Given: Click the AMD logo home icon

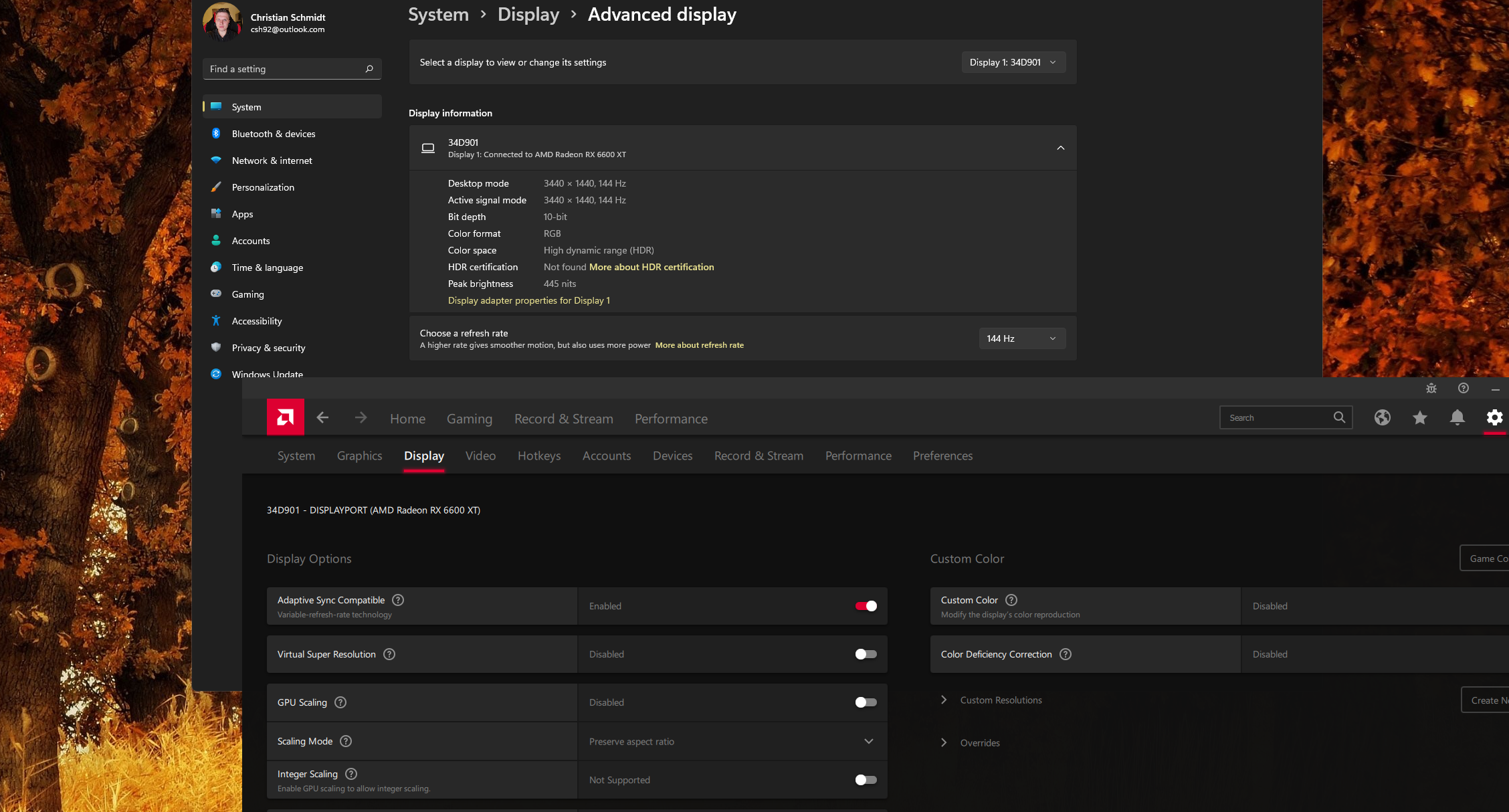Looking at the screenshot, I should 286,417.
